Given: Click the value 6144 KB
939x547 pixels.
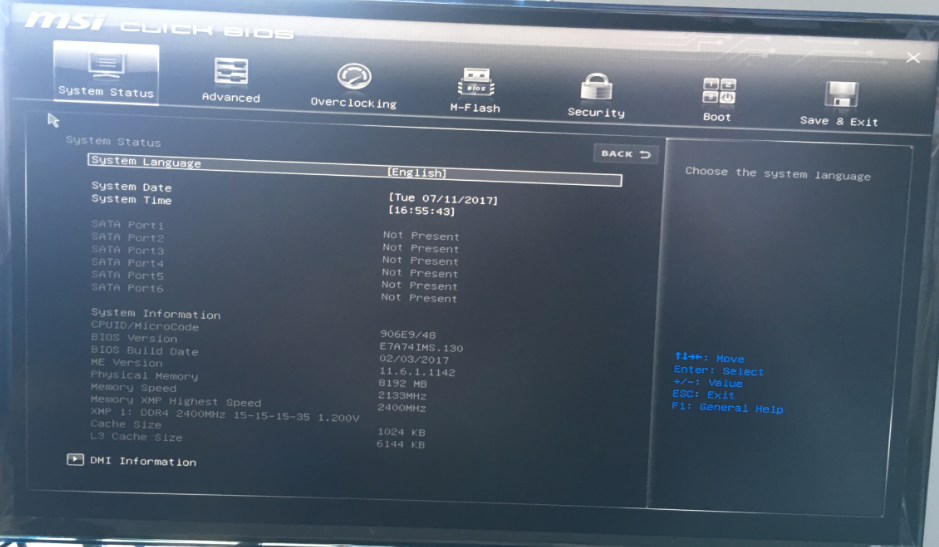Looking at the screenshot, I should click(401, 444).
